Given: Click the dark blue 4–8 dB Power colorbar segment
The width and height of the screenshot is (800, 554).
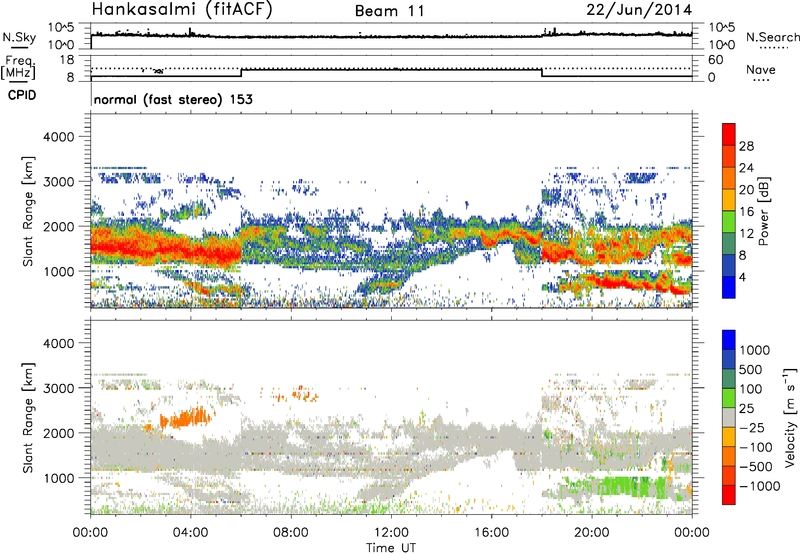Looking at the screenshot, I should [x=729, y=266].
